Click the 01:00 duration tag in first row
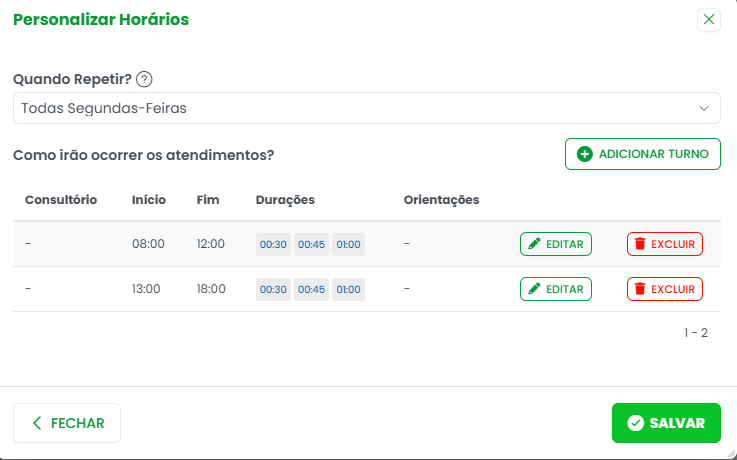This screenshot has width=737, height=460. pyautogui.click(x=348, y=244)
